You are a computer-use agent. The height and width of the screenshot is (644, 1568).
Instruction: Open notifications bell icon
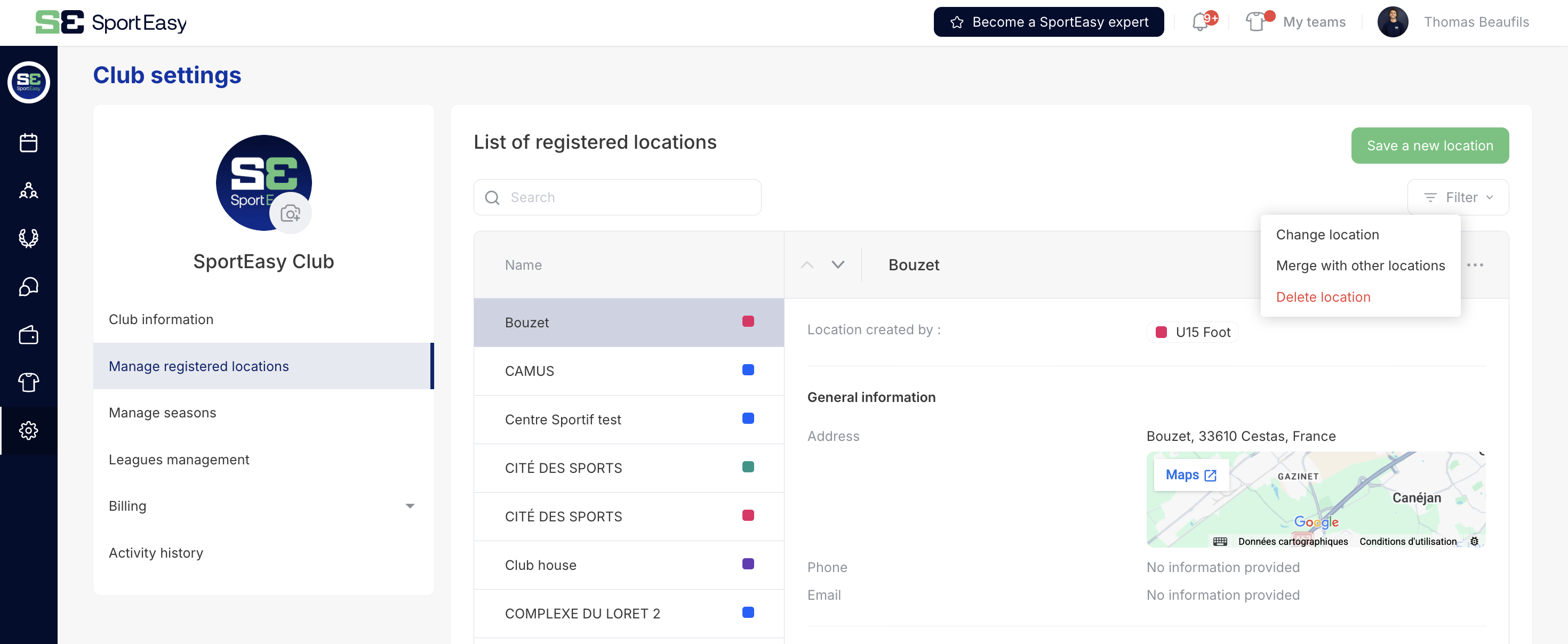point(1200,22)
